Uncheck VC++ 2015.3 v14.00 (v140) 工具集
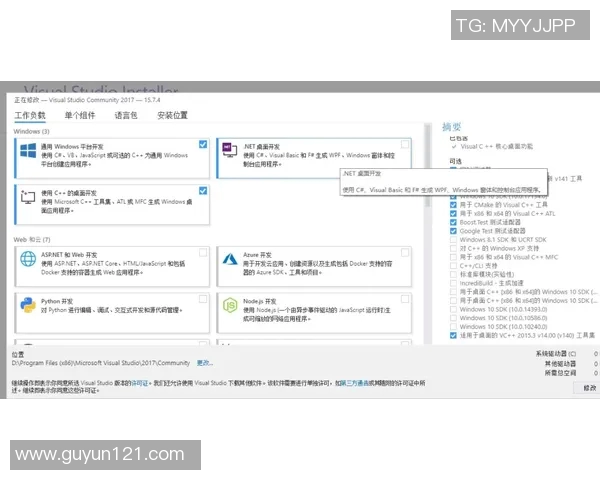The width and height of the screenshot is (600, 480). pyautogui.click(x=453, y=336)
